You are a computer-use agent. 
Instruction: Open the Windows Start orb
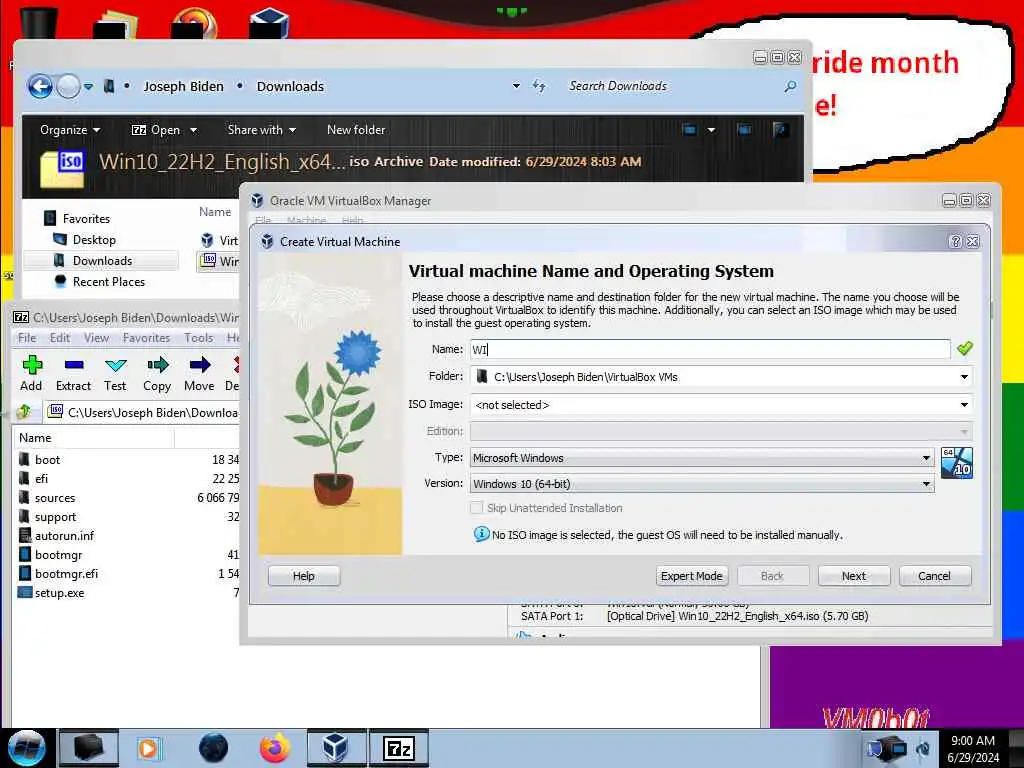pos(27,748)
